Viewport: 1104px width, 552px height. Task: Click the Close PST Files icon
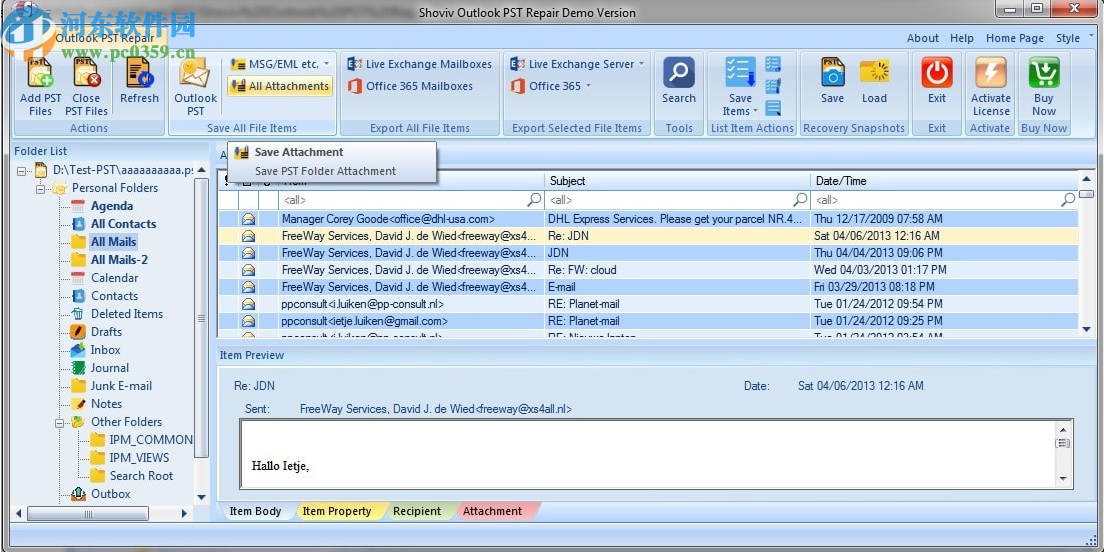pos(86,76)
